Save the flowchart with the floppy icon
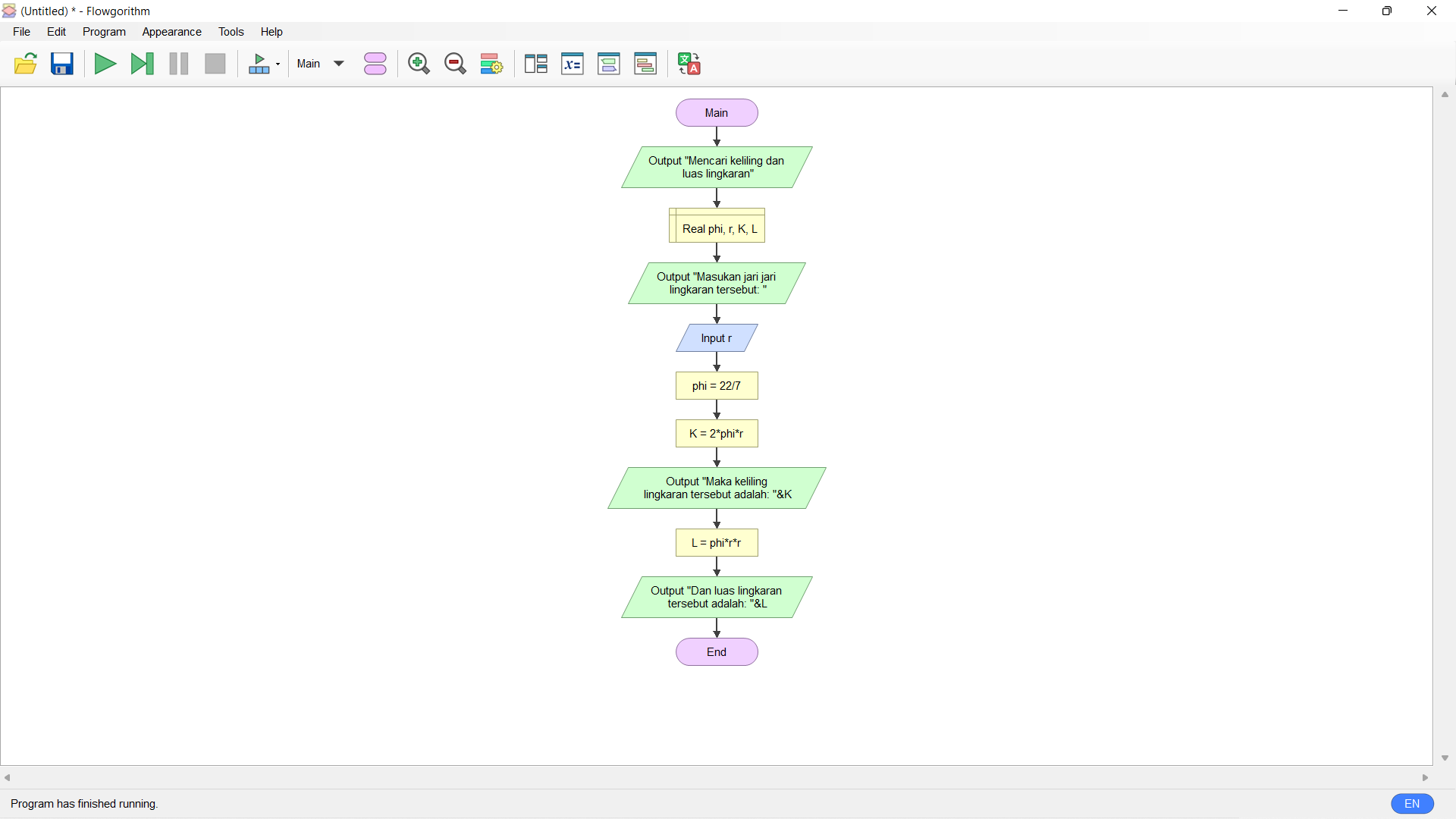This screenshot has height=819, width=1456. pyautogui.click(x=62, y=64)
